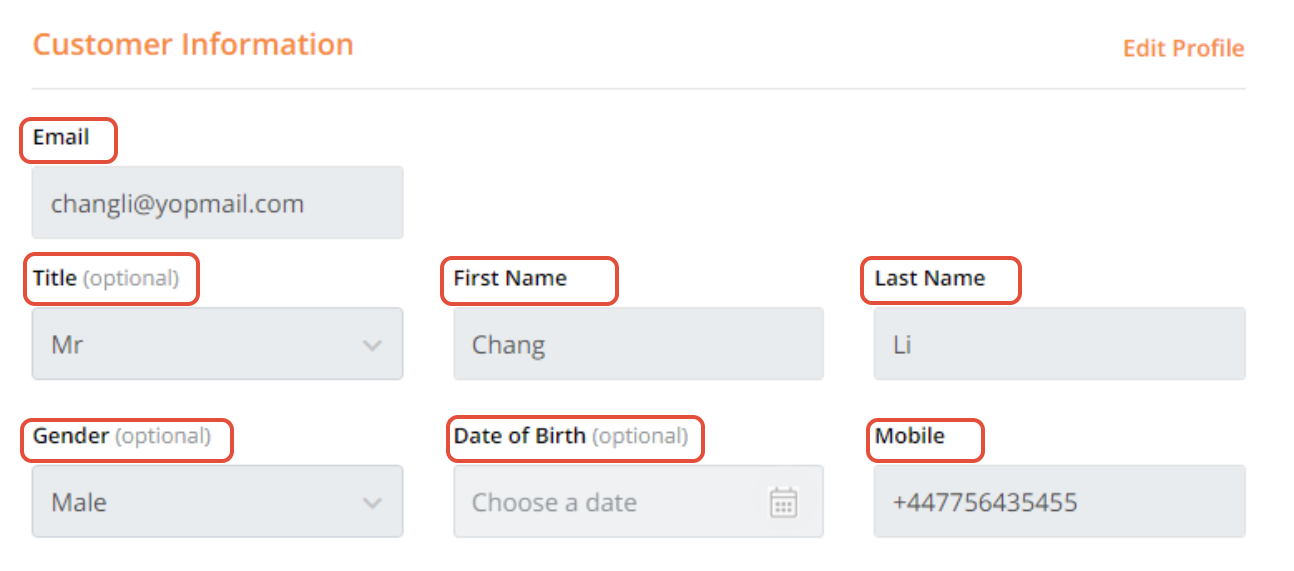Open the Date of Birth calendar picker icon
Viewport: 1294px width, 571px height.
click(x=783, y=502)
